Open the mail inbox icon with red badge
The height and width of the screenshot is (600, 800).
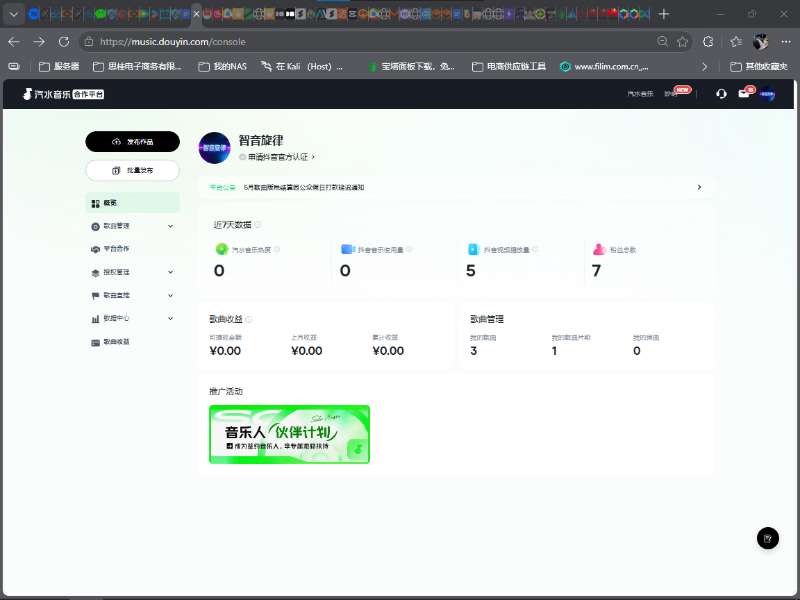(745, 93)
